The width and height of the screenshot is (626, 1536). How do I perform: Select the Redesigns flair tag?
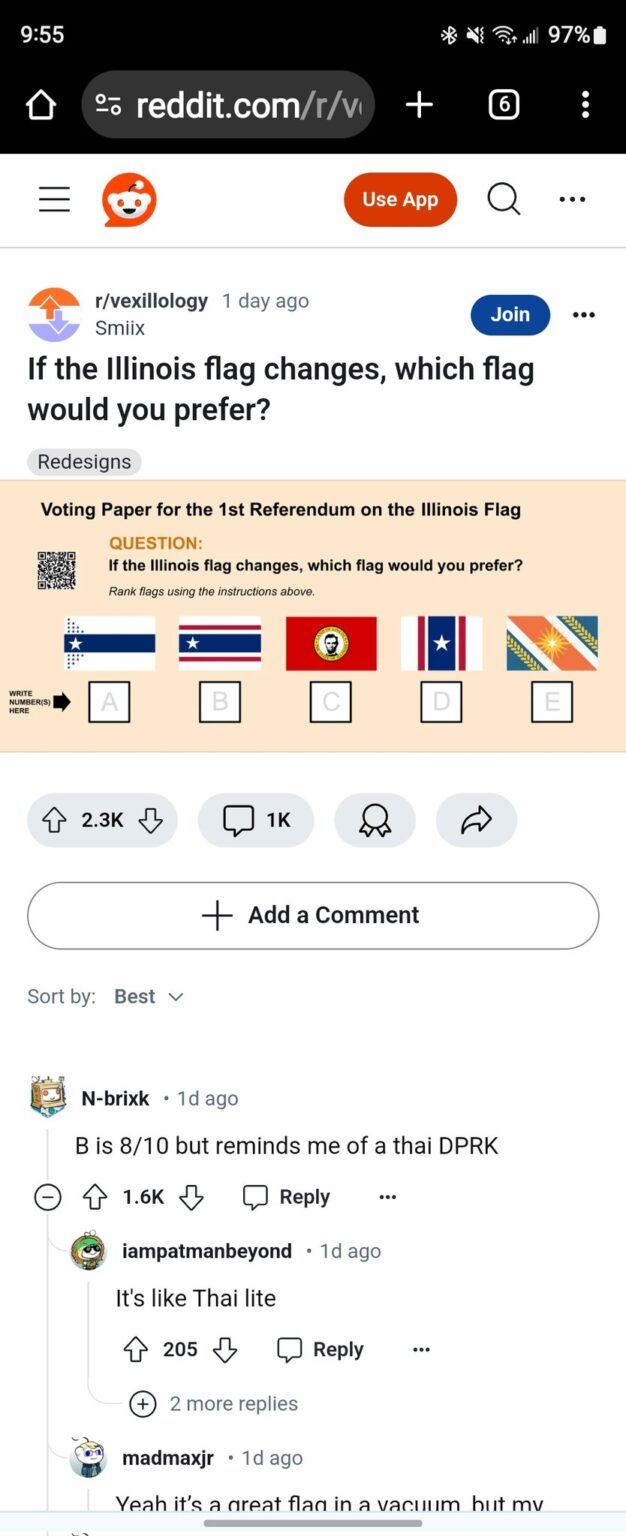coord(84,462)
